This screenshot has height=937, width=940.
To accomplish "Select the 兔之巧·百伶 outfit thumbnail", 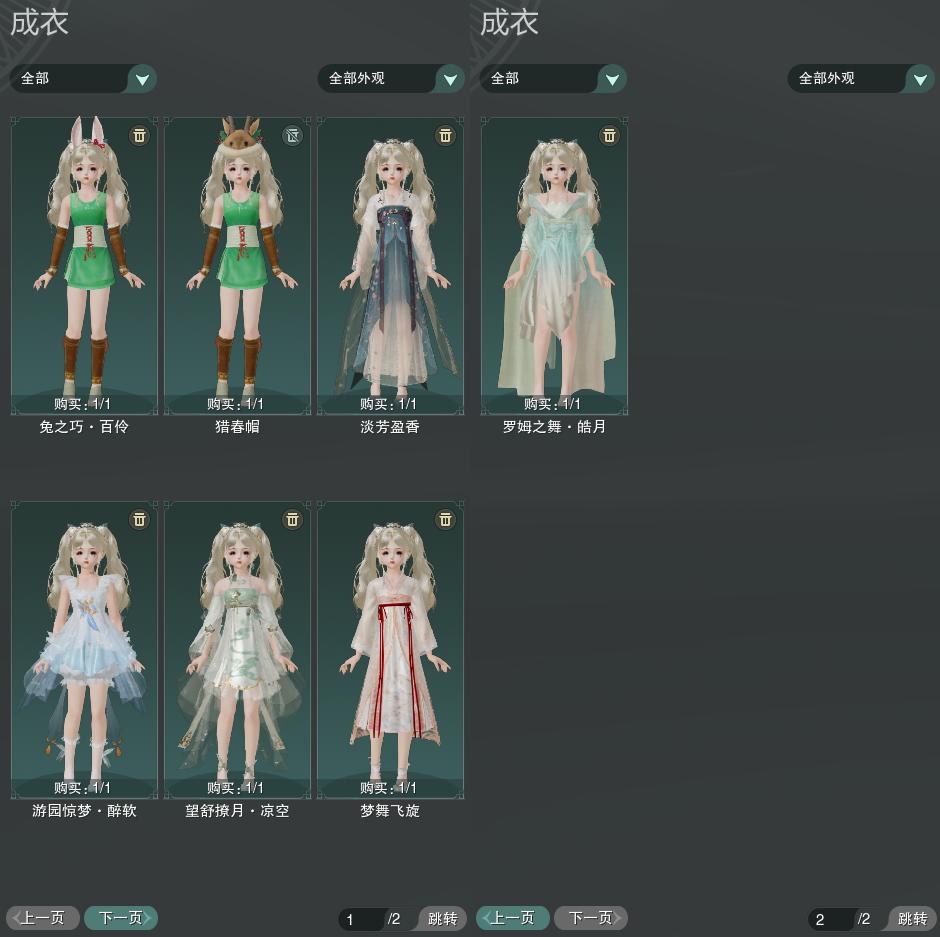I will pyautogui.click(x=84, y=266).
